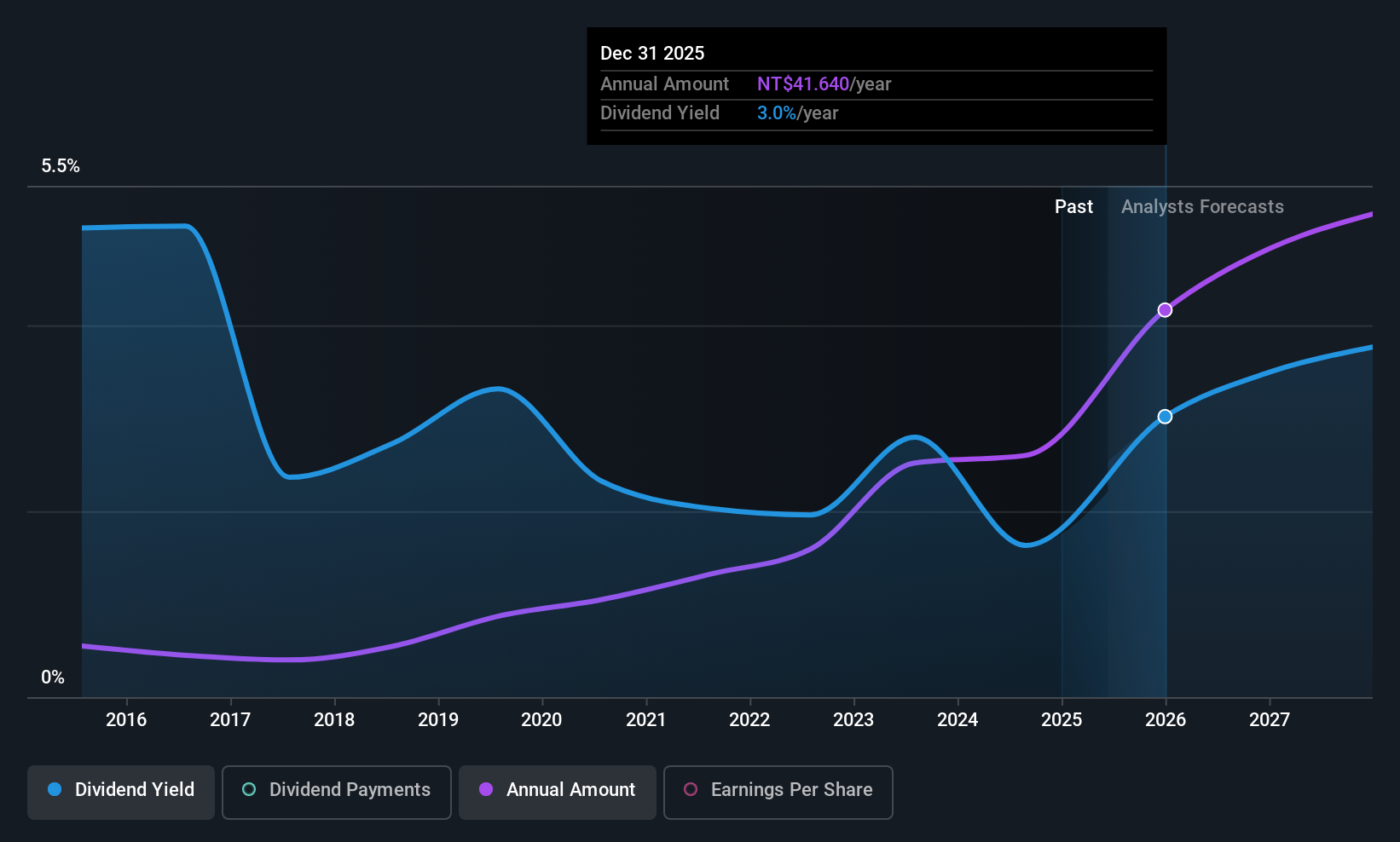
Task: Click the pink circle in Earnings Per Share legend
Action: coord(691,789)
